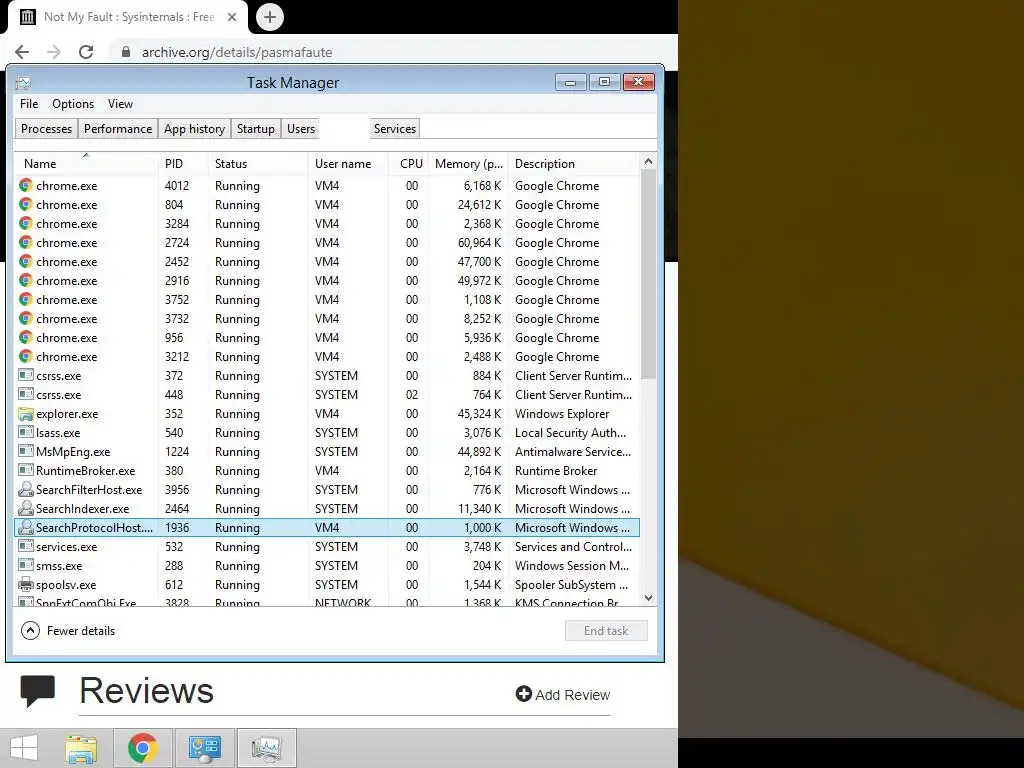1024x768 pixels.
Task: Click CPU value 02 for csrss.exe
Action: tap(411, 394)
